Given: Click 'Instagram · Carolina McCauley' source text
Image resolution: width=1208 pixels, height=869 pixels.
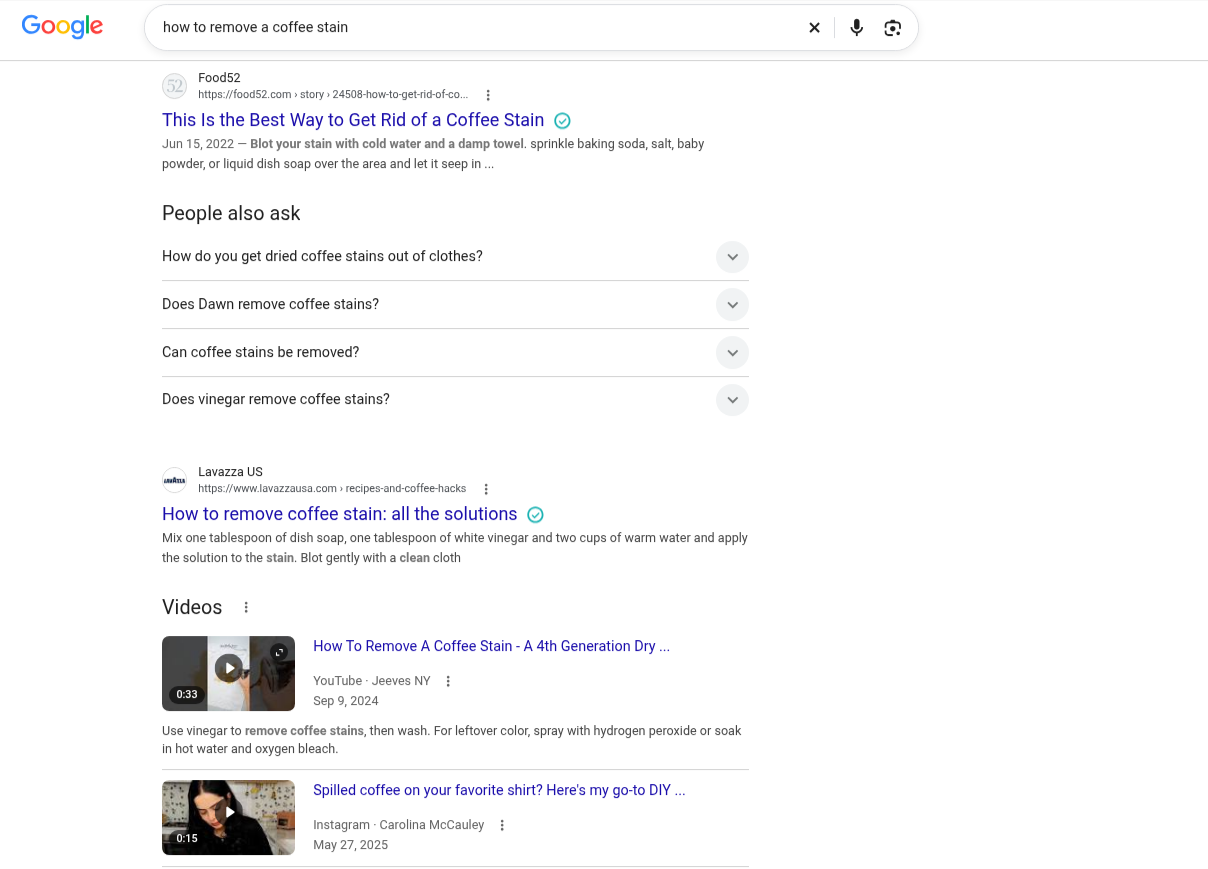Looking at the screenshot, I should click(x=399, y=825).
